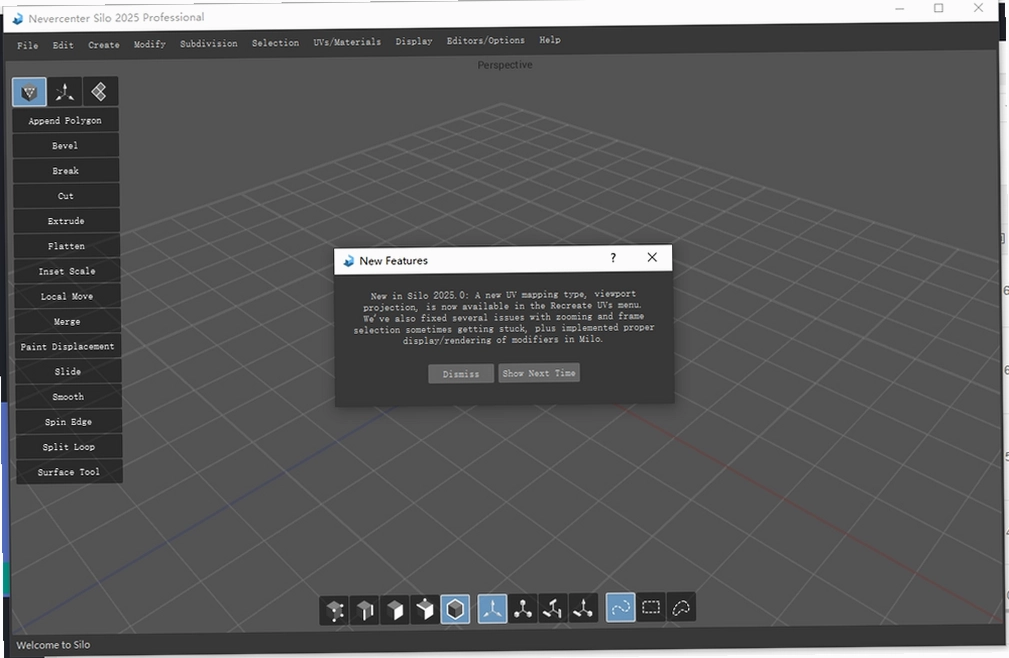Select the rotate manipulator icon
The image size is (1009, 658).
523,608
